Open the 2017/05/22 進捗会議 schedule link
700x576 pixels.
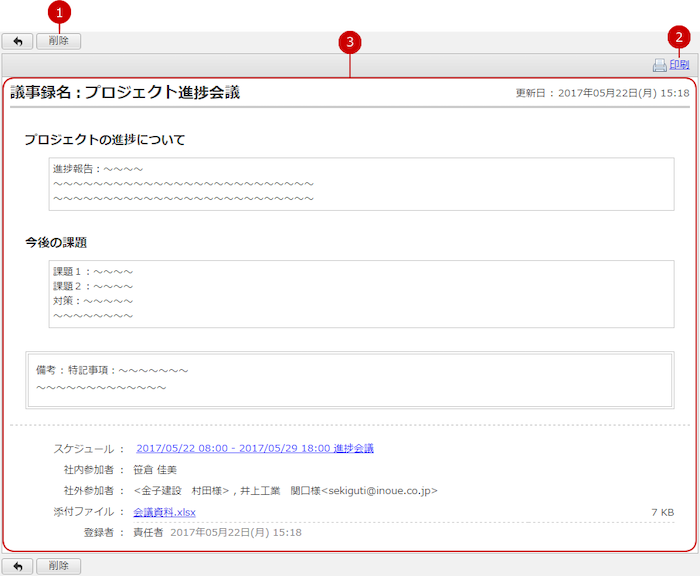pos(254,449)
